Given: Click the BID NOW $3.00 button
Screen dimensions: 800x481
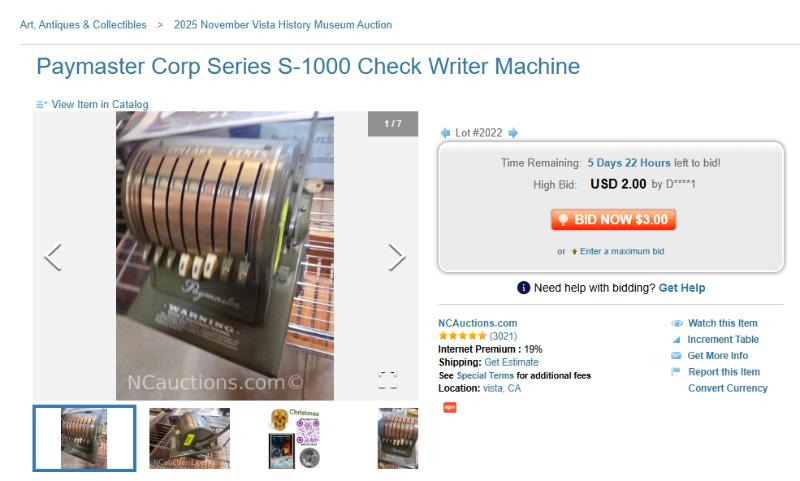Looking at the screenshot, I should [x=613, y=219].
